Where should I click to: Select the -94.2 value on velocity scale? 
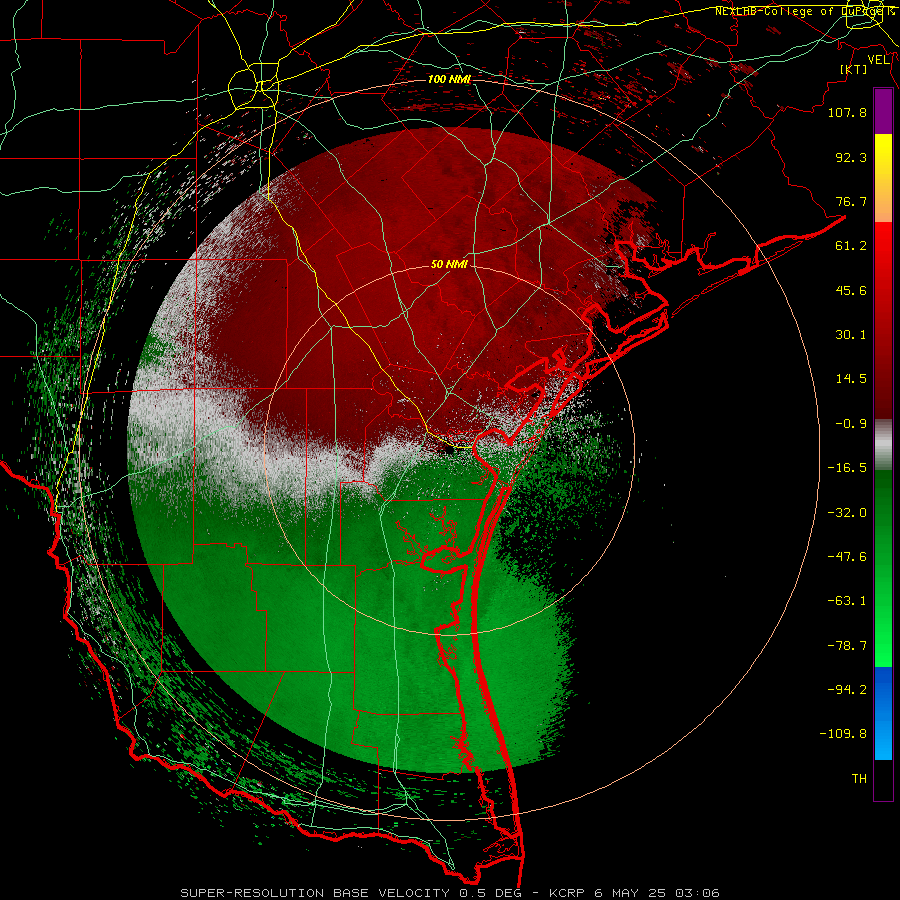847,690
